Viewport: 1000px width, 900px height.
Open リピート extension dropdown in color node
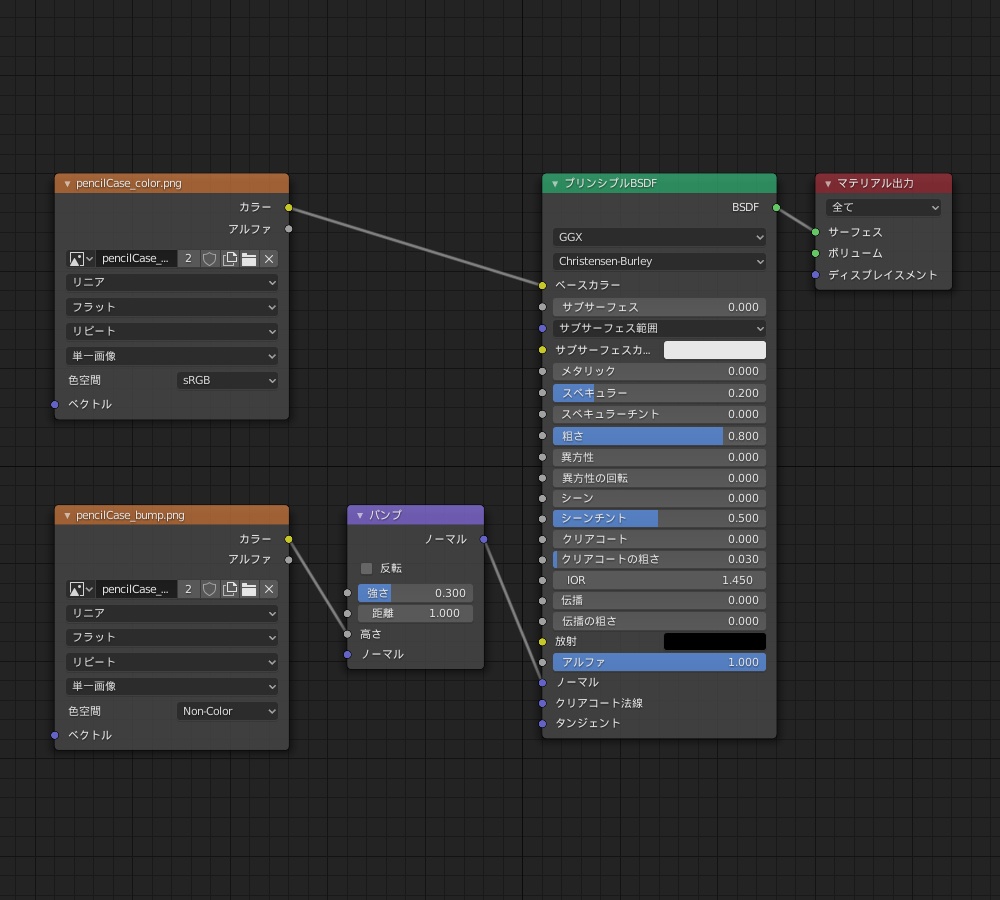tap(172, 331)
